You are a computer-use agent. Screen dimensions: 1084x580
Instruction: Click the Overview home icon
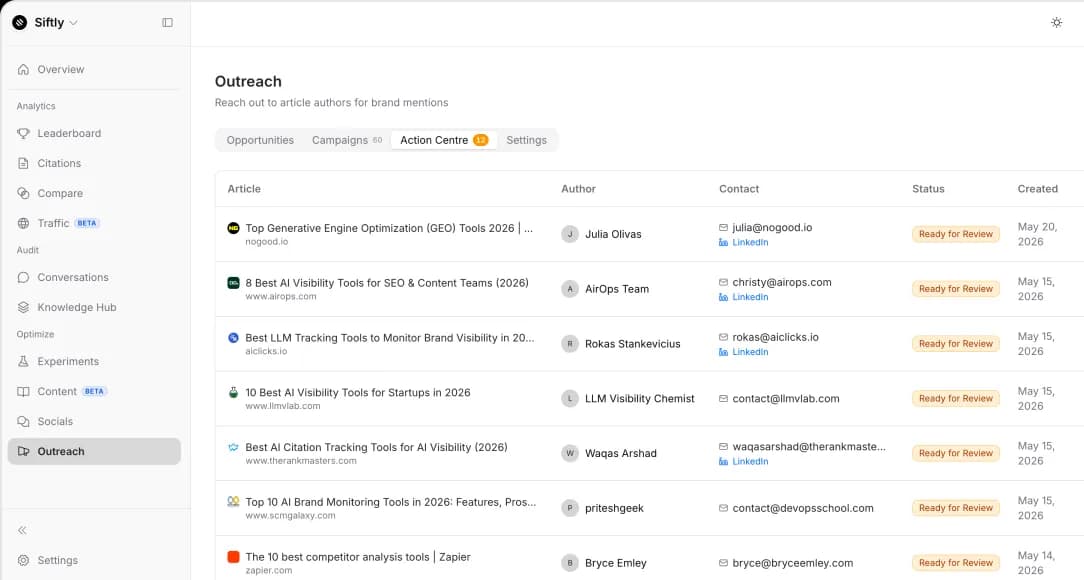coord(23,69)
